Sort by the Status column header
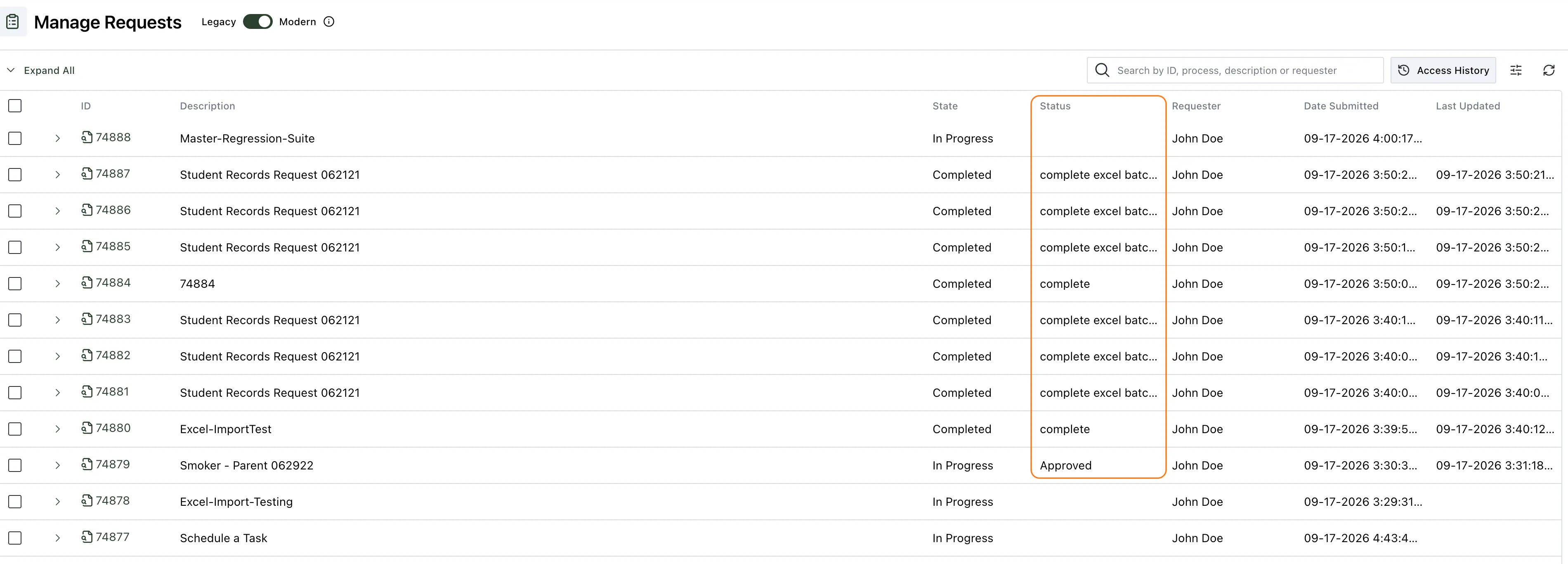The height and width of the screenshot is (564, 1568). (x=1055, y=106)
